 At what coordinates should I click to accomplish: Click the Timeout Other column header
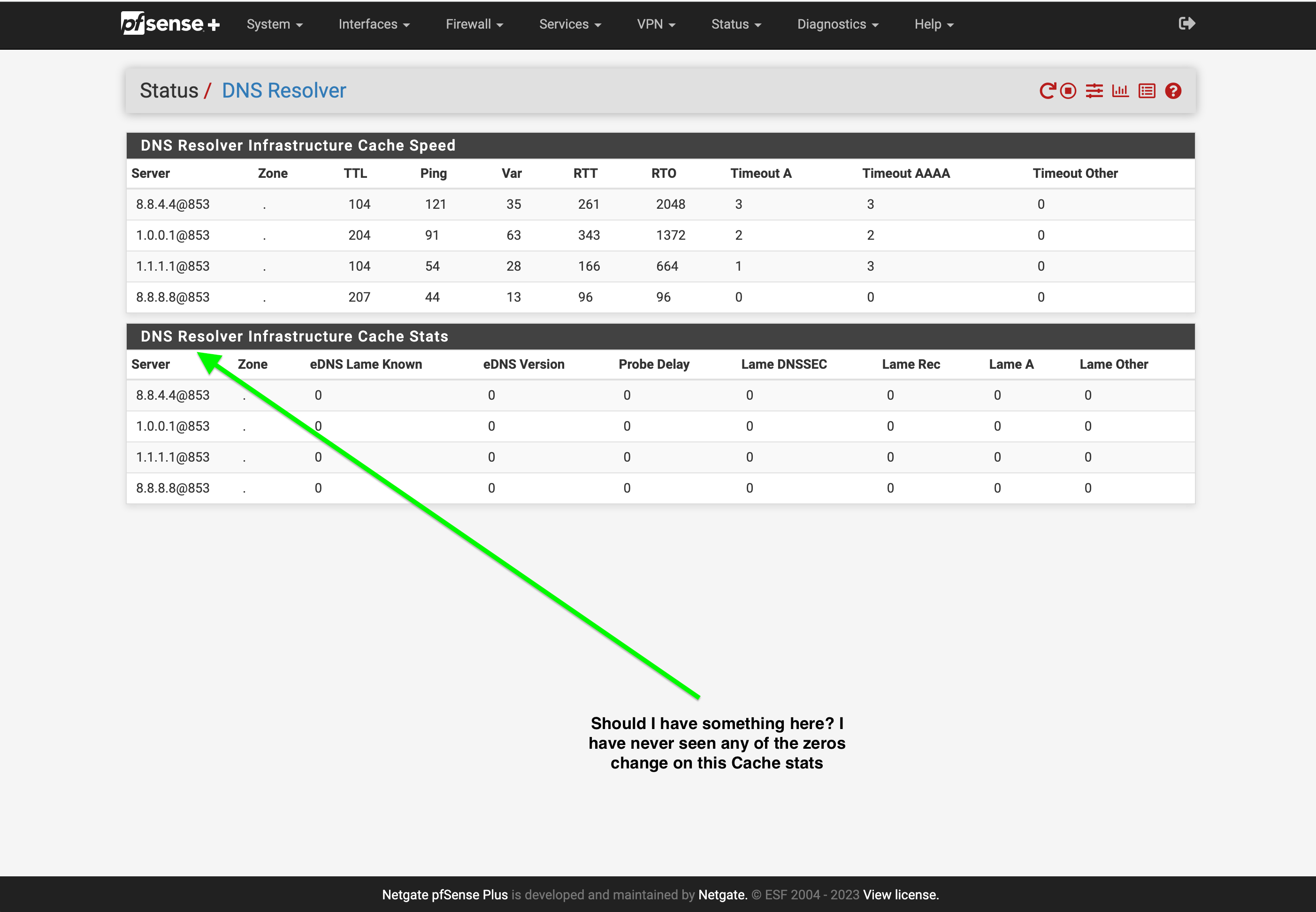point(1075,173)
